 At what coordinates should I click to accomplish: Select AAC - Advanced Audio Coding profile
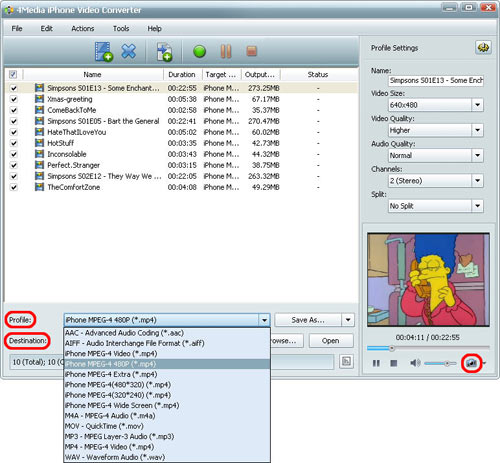click(167, 333)
